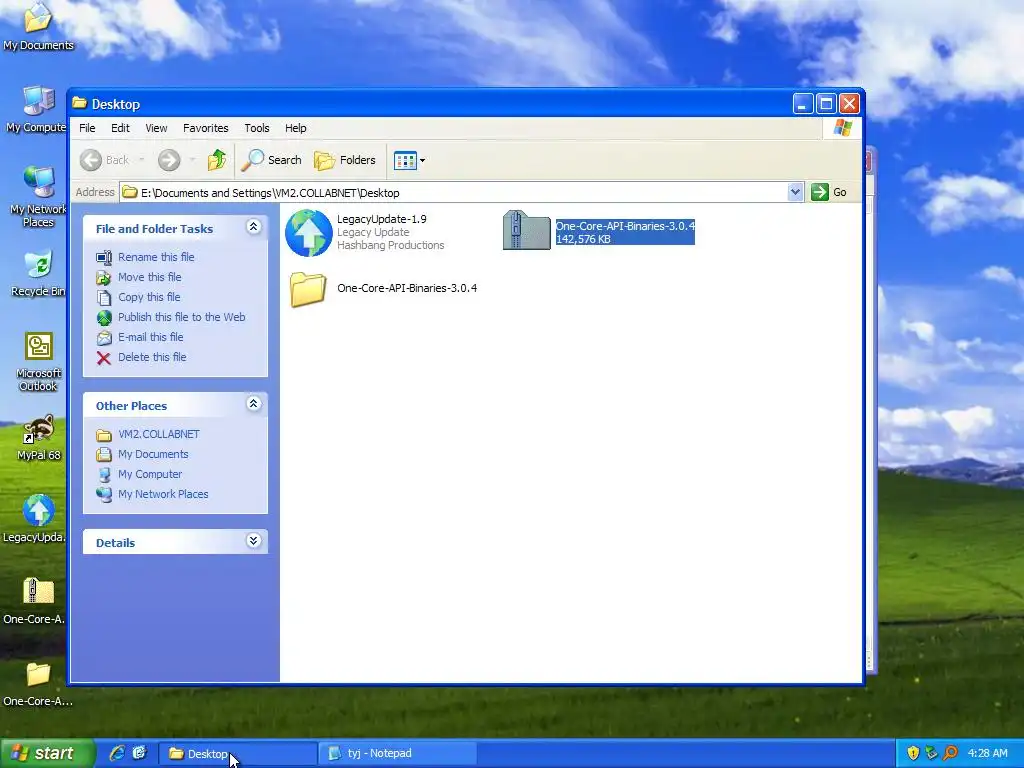Click the Hashbang Productions text

[391, 246]
